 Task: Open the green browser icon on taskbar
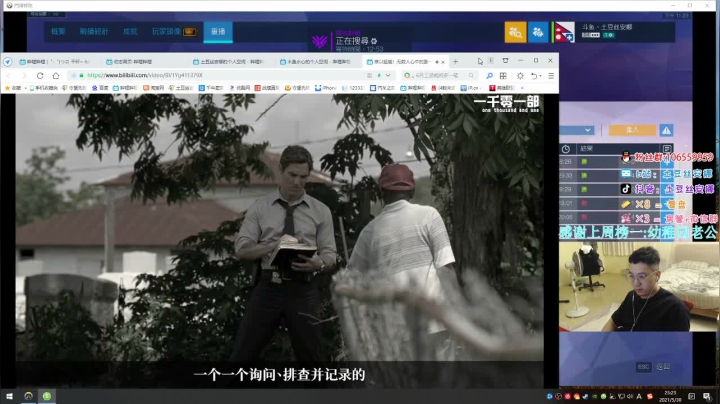(47, 396)
